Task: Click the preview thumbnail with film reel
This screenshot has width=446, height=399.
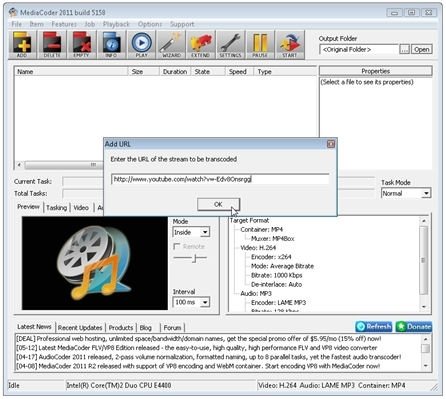Action: 95,263
